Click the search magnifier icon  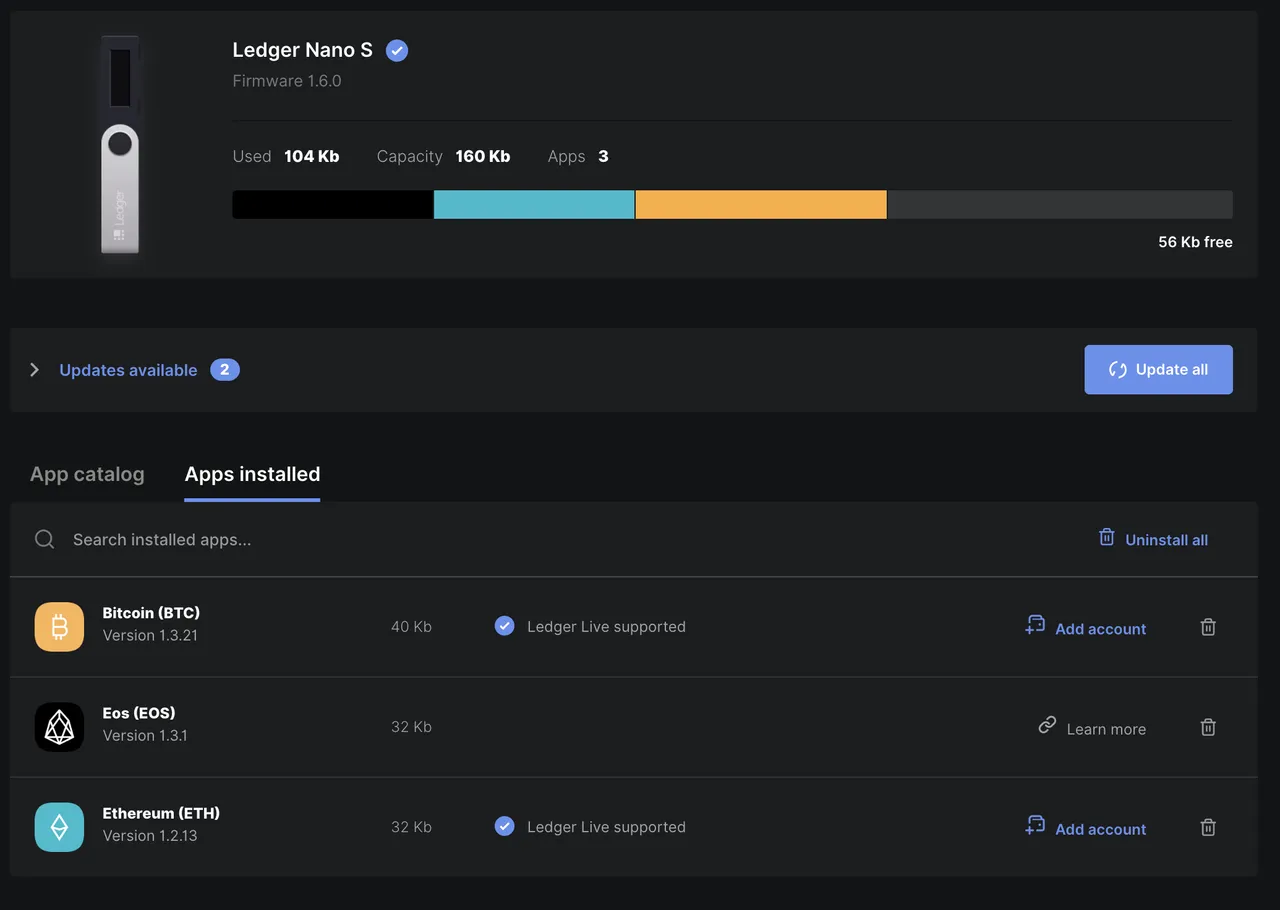click(44, 539)
